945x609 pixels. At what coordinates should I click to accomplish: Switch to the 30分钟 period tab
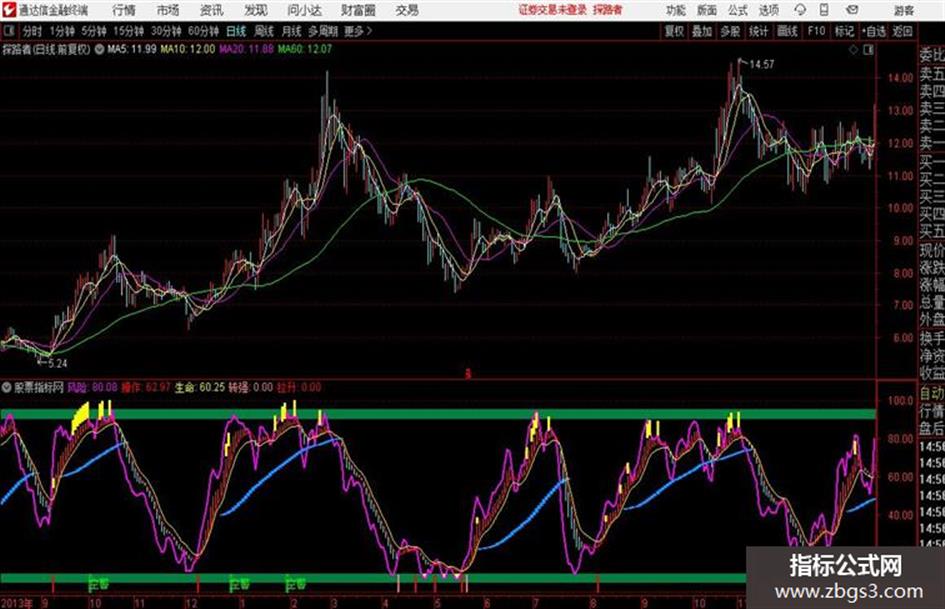166,31
